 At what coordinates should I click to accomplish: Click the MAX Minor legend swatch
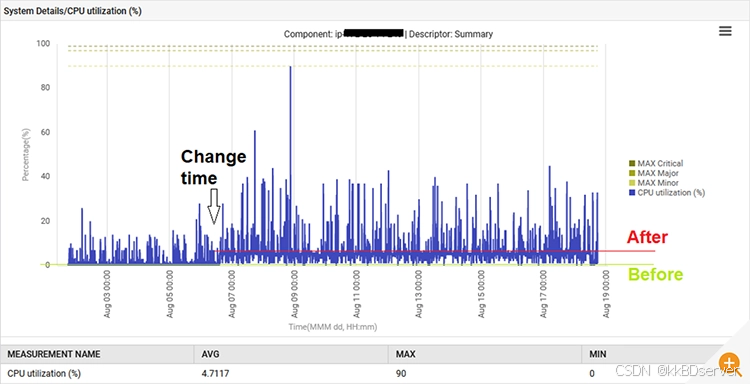coord(632,183)
